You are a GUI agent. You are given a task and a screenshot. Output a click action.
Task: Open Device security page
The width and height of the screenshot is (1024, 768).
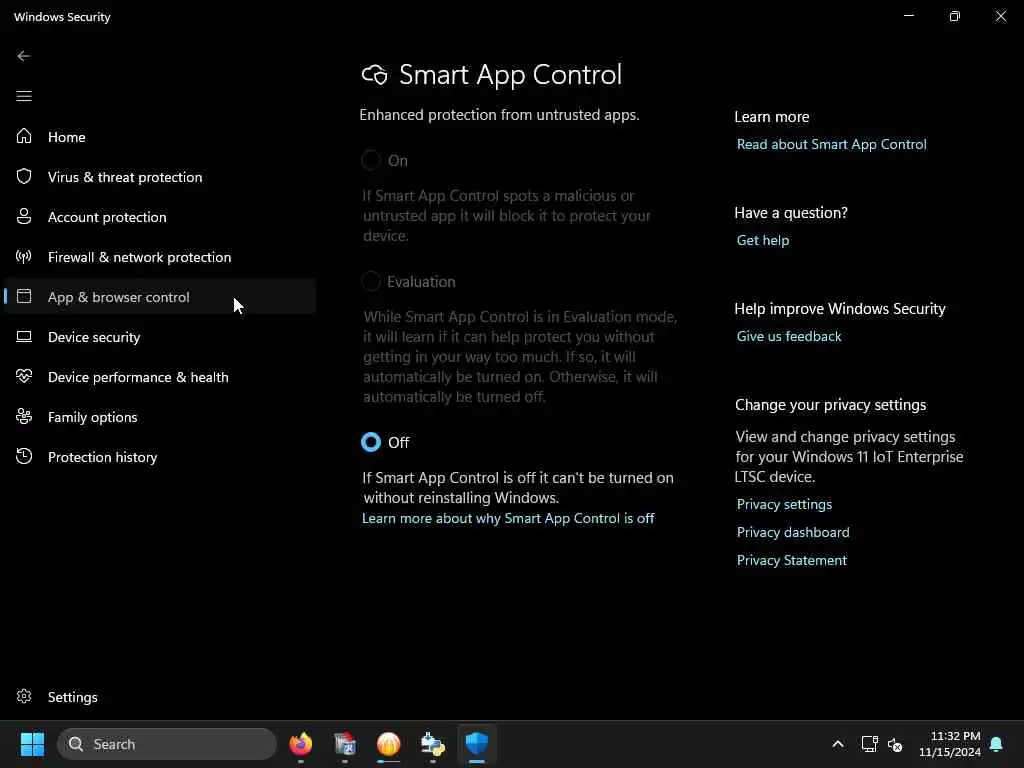pyautogui.click(x=160, y=337)
